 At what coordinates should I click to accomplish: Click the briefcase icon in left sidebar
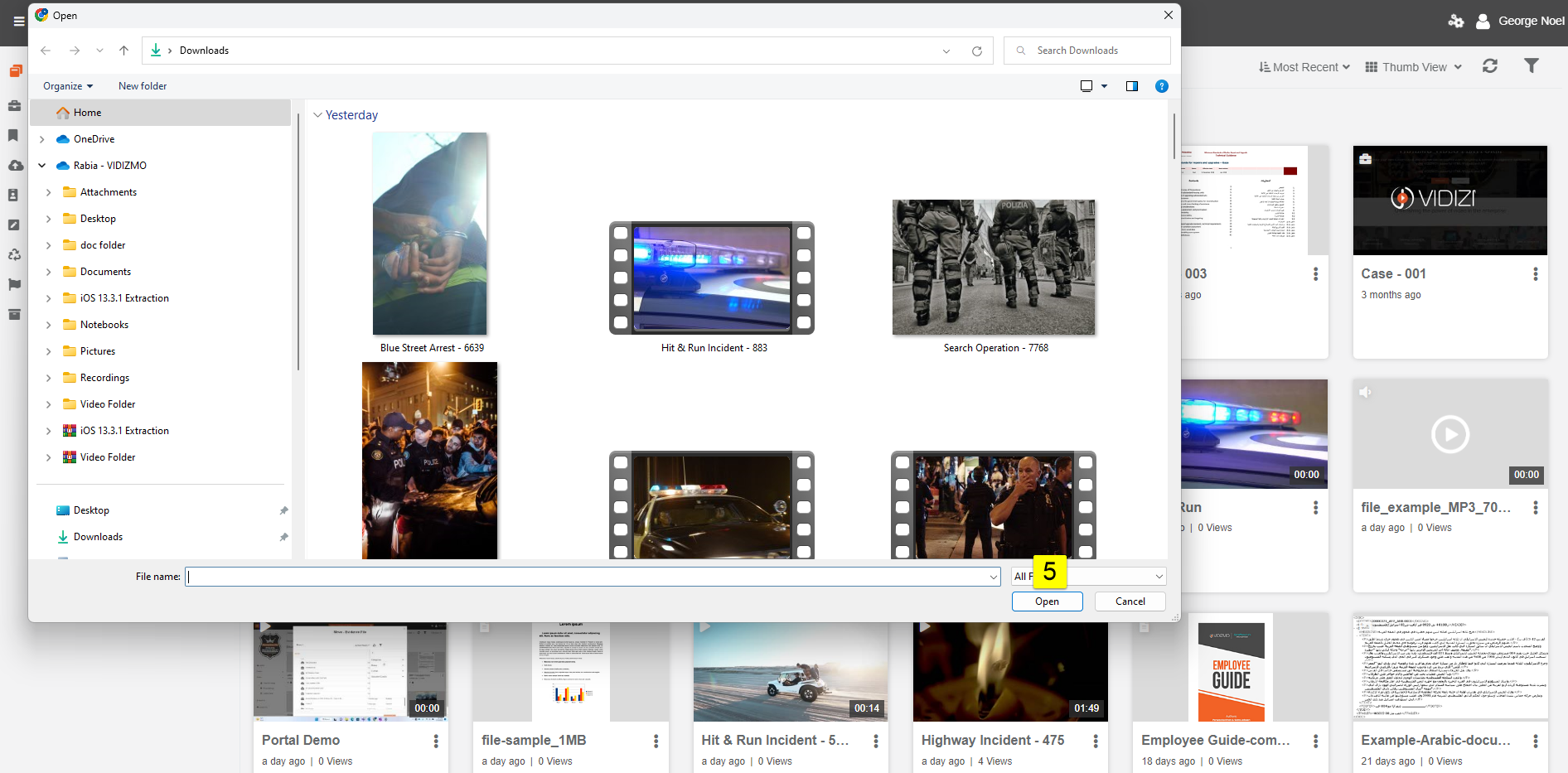point(14,105)
